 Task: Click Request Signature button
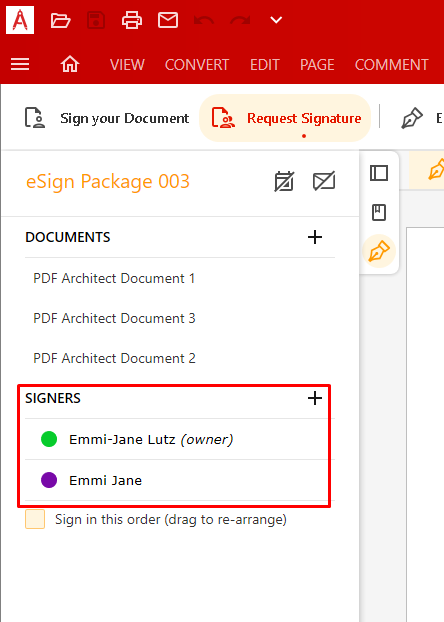tap(285, 118)
